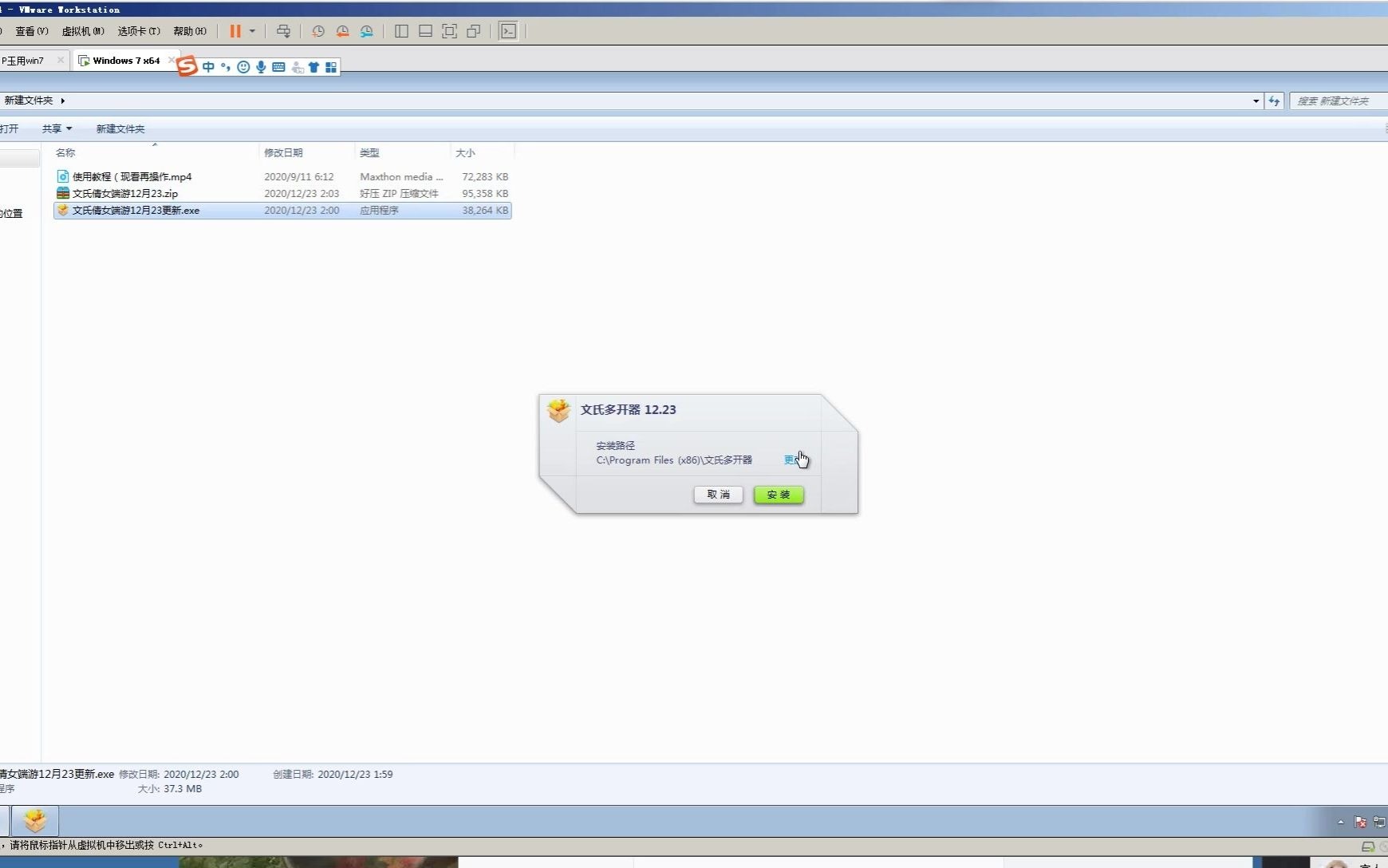1388x868 pixels.
Task: Select the 文氏倩女端游12月23更新.exe file
Action: pyautogui.click(x=282, y=210)
